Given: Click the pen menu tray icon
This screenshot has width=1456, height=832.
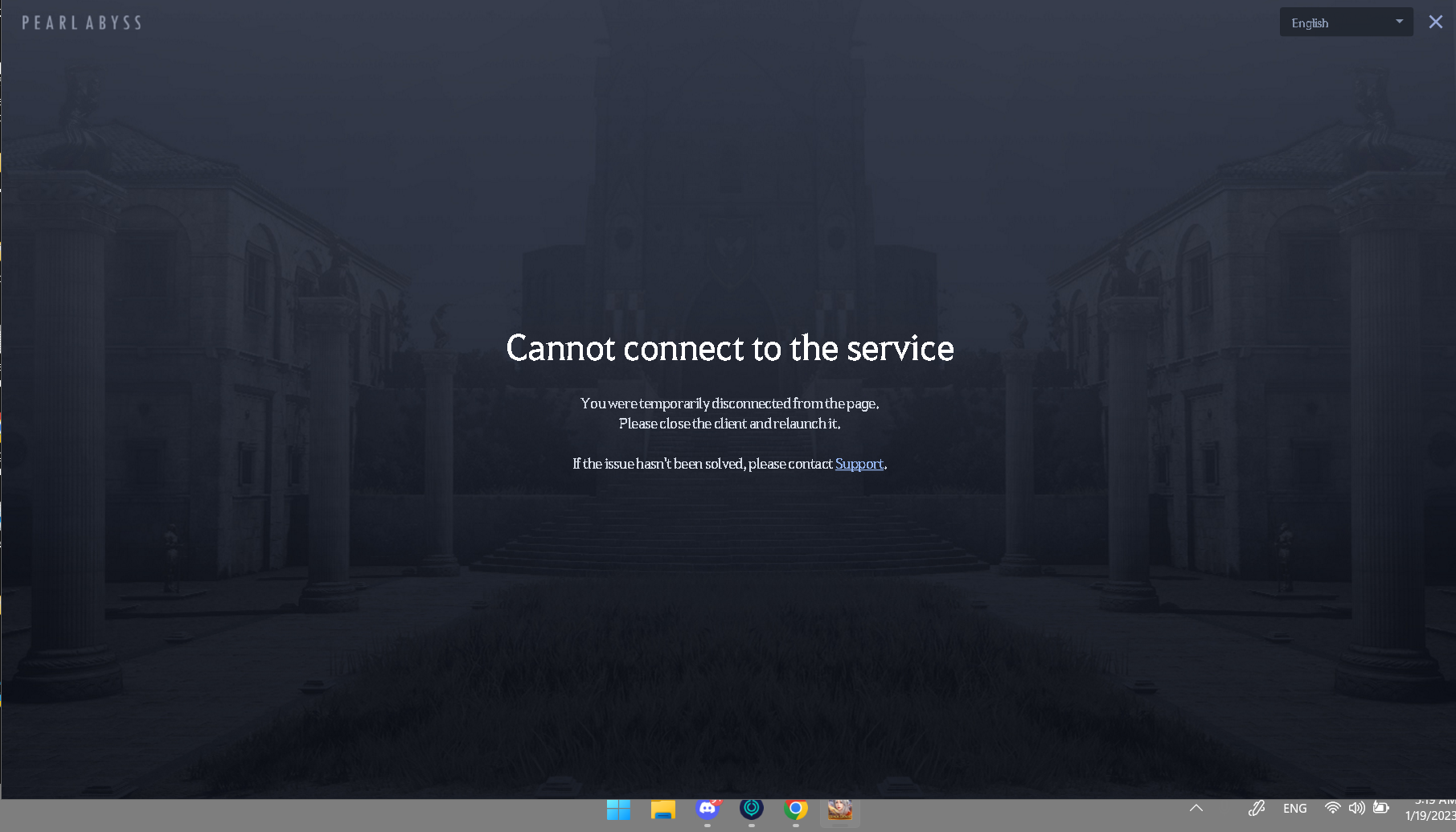Looking at the screenshot, I should tap(1257, 808).
